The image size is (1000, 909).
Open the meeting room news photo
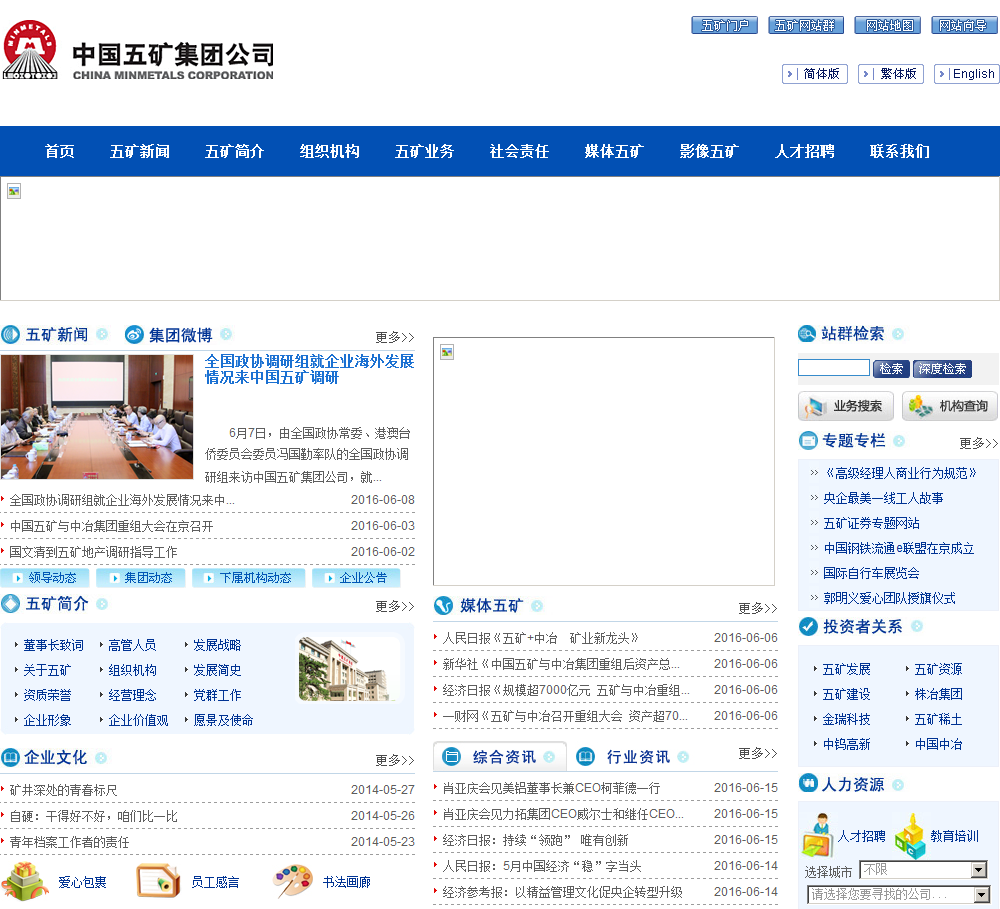pyautogui.click(x=97, y=417)
